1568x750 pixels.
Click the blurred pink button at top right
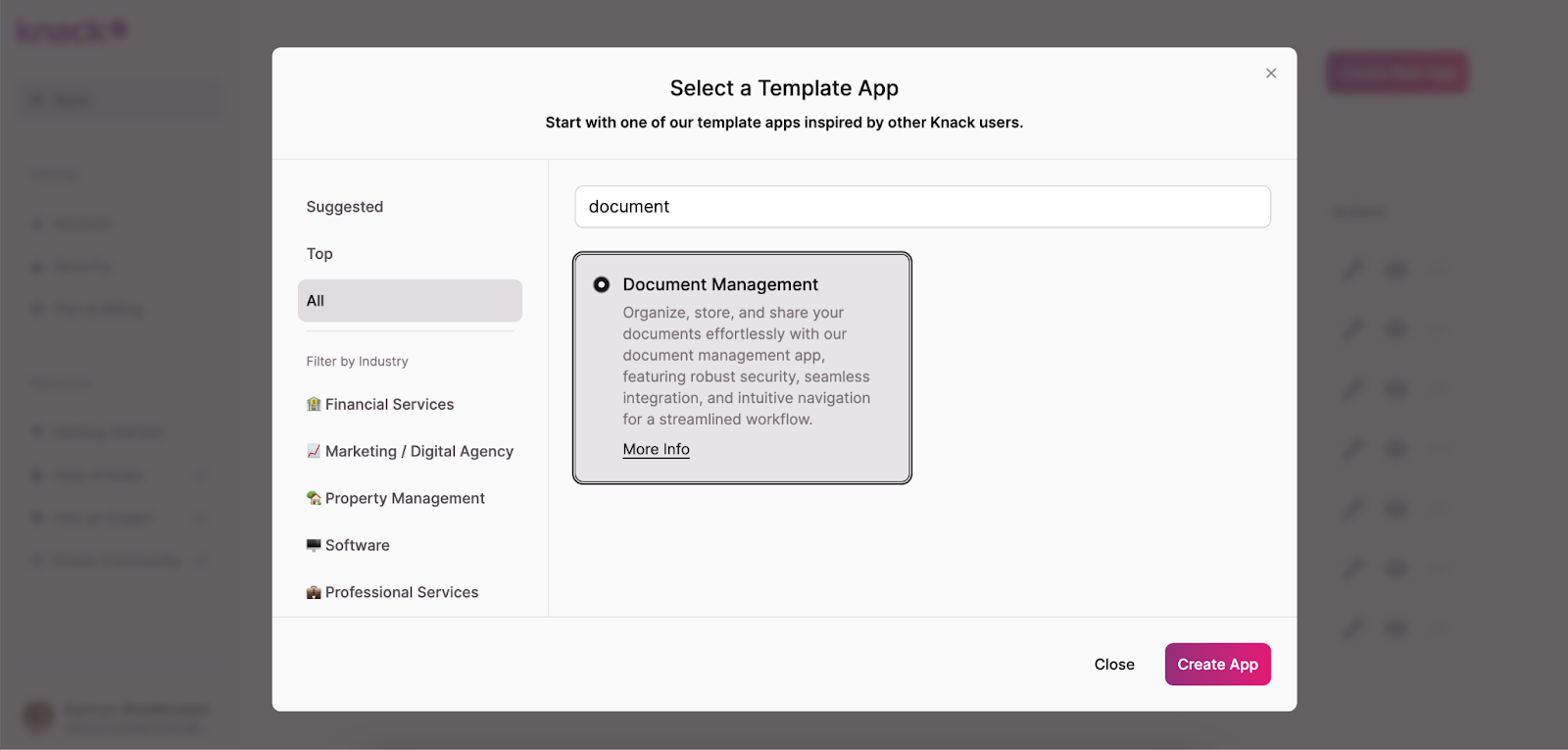click(x=1396, y=74)
